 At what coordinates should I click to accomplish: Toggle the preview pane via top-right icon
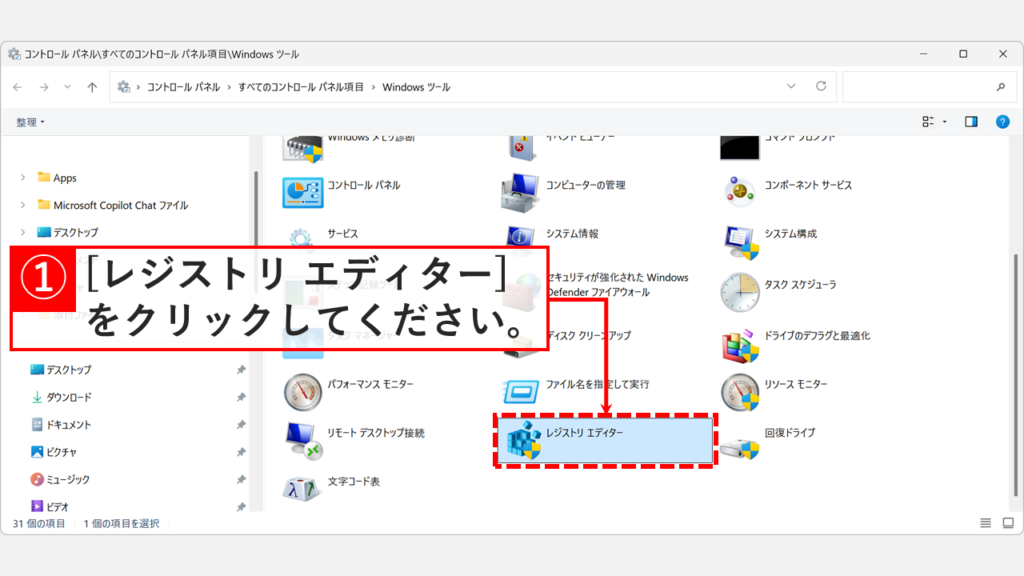tap(970, 121)
